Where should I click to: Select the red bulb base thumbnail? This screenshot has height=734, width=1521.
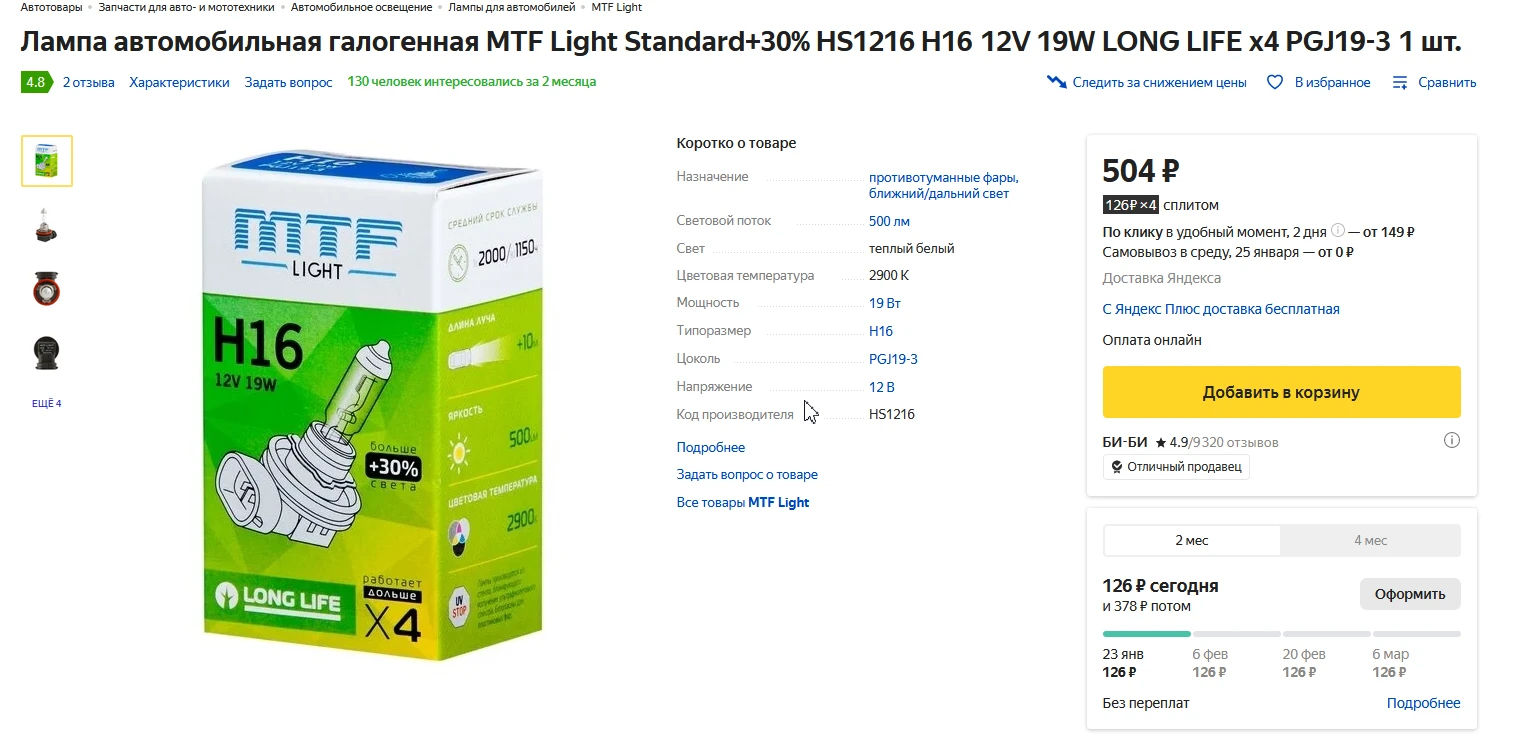pos(47,289)
